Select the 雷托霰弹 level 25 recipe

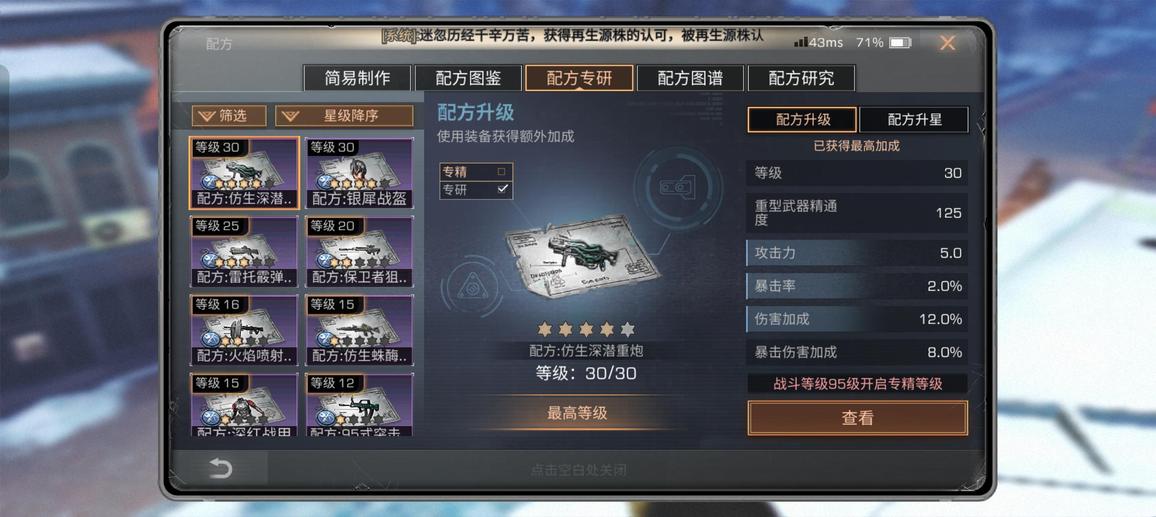point(244,252)
